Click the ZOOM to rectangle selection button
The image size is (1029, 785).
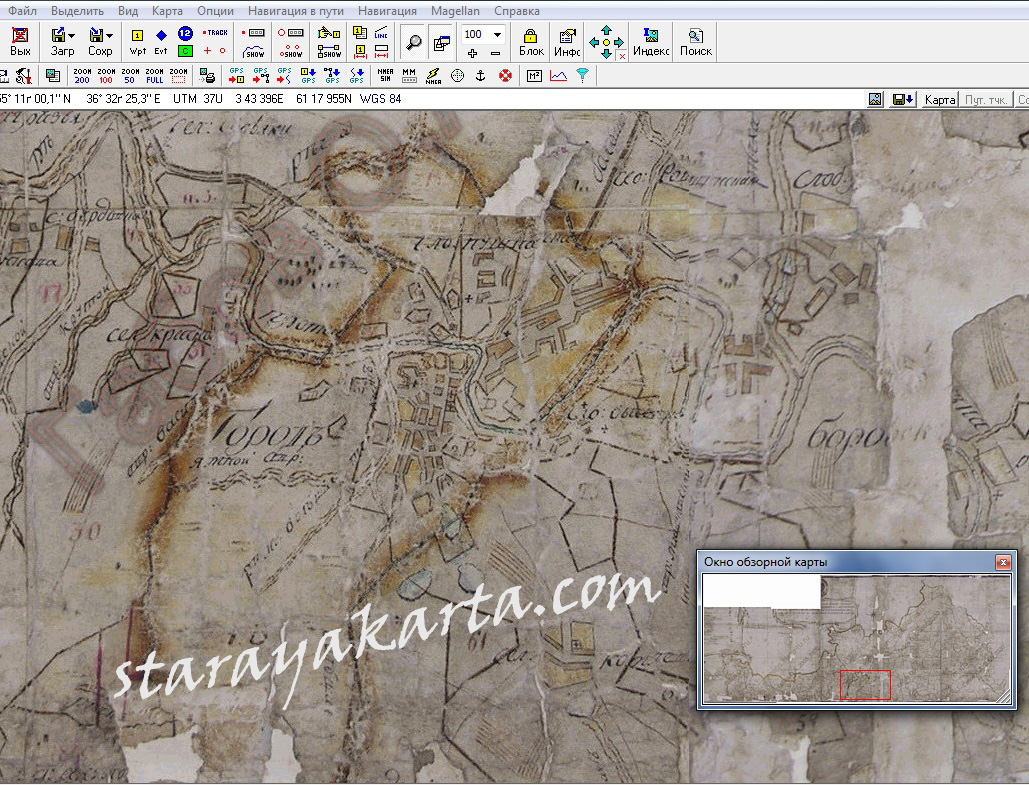[x=178, y=76]
